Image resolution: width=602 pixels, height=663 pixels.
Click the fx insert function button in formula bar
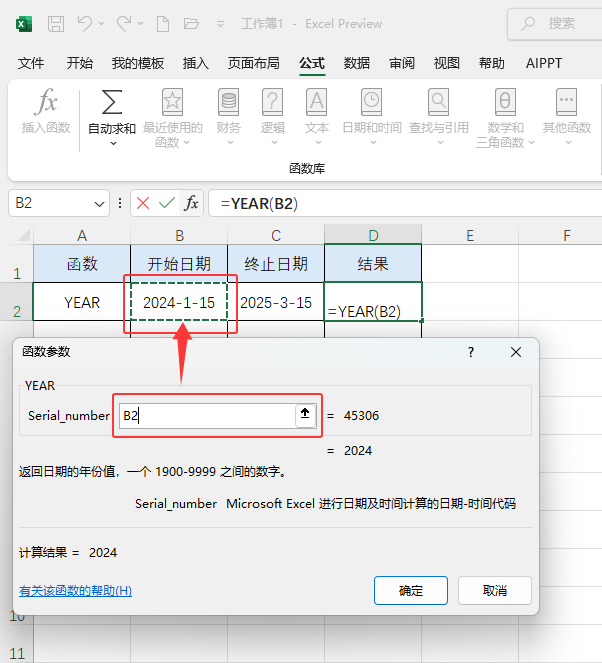(x=191, y=203)
